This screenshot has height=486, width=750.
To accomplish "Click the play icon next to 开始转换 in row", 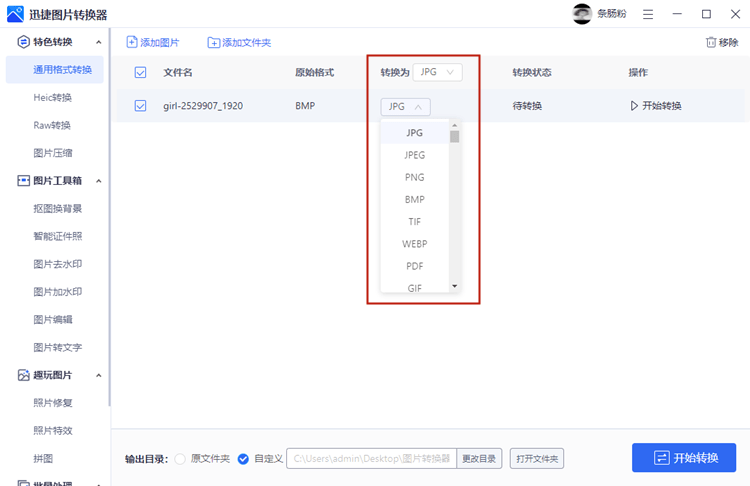I will (x=634, y=106).
